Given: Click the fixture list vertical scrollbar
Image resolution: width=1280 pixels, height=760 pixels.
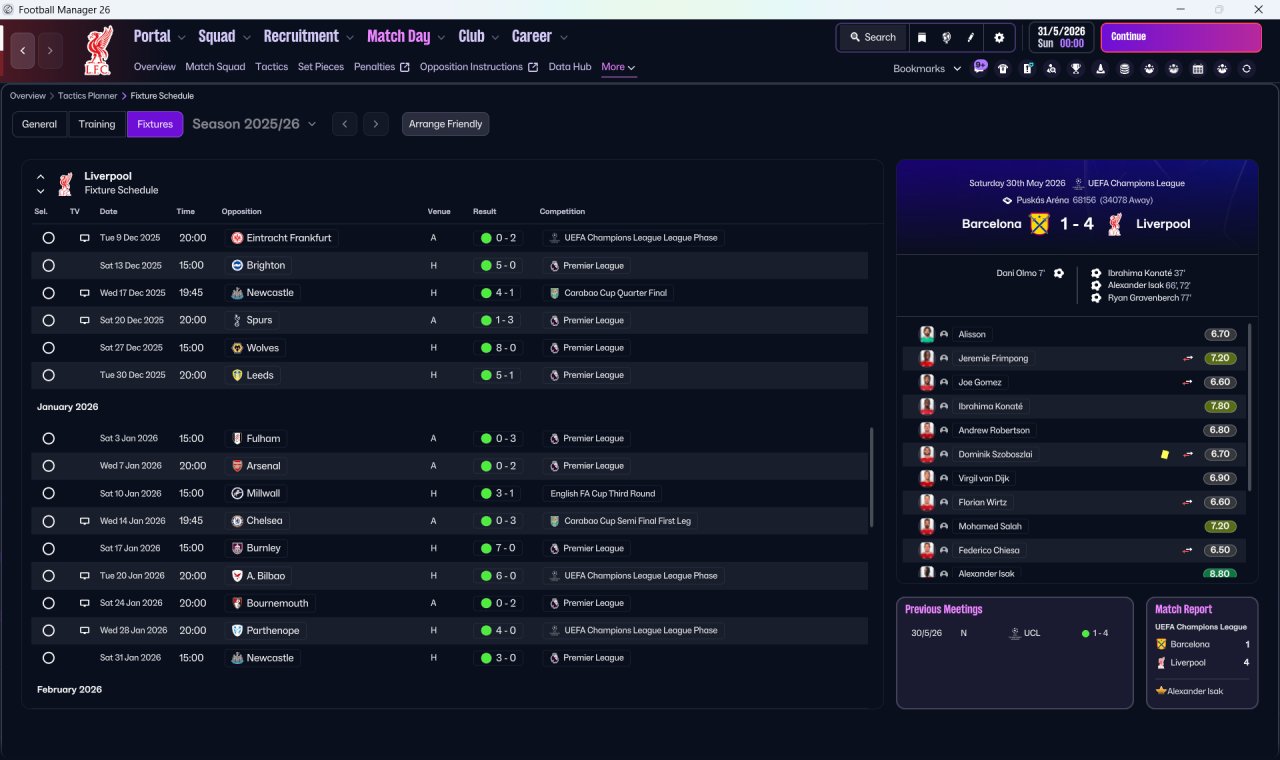Looking at the screenshot, I should [872, 477].
